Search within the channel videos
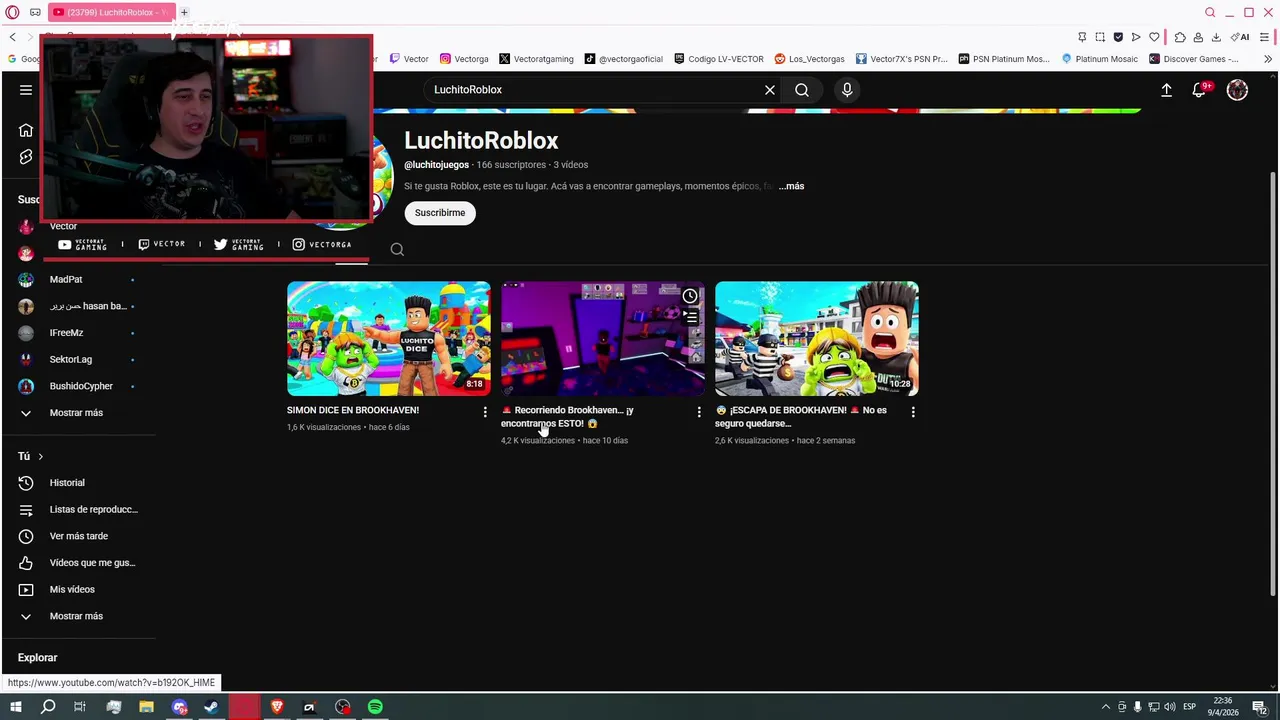This screenshot has width=1280, height=720. pyautogui.click(x=397, y=250)
